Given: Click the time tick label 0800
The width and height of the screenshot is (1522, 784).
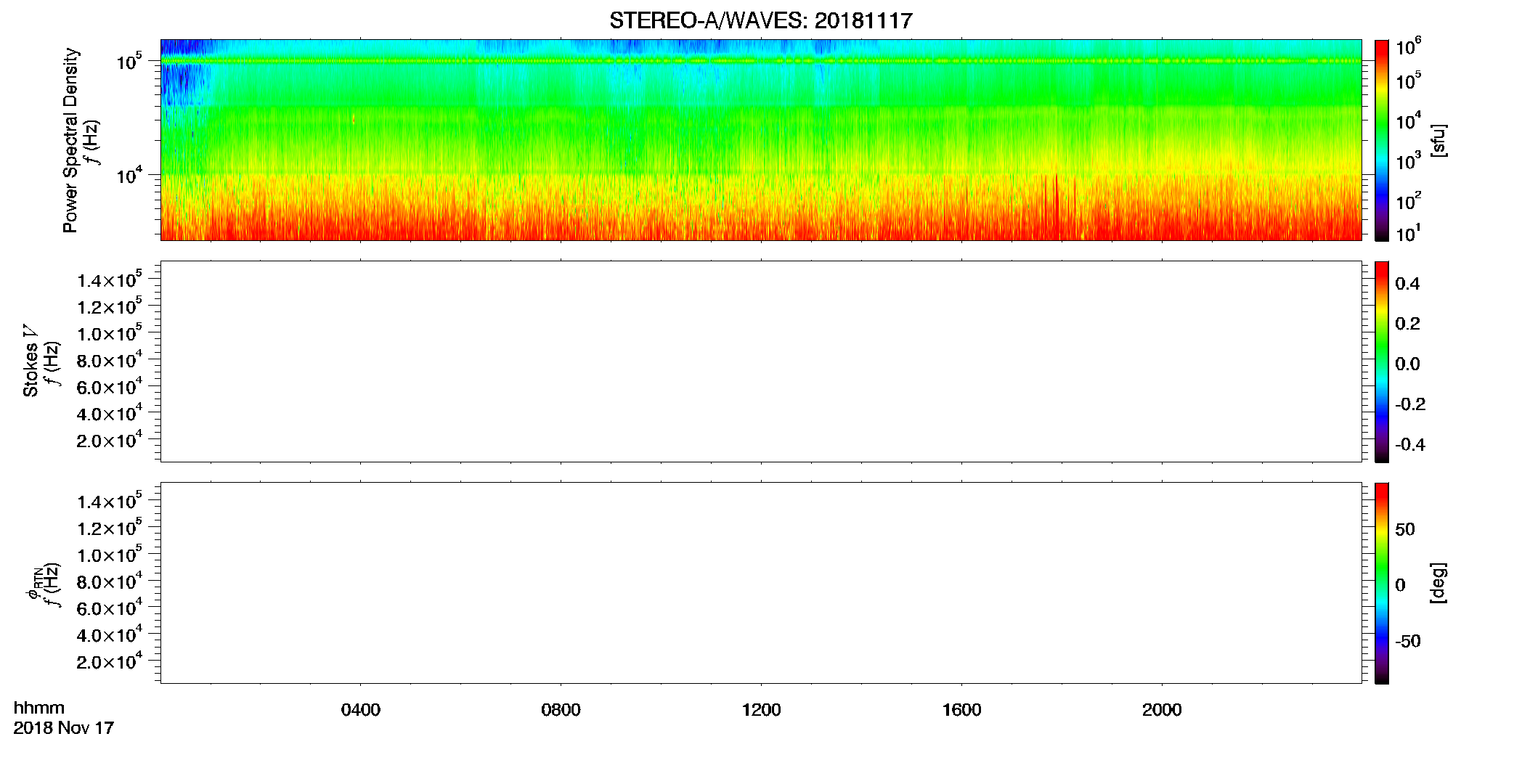Looking at the screenshot, I should [561, 710].
